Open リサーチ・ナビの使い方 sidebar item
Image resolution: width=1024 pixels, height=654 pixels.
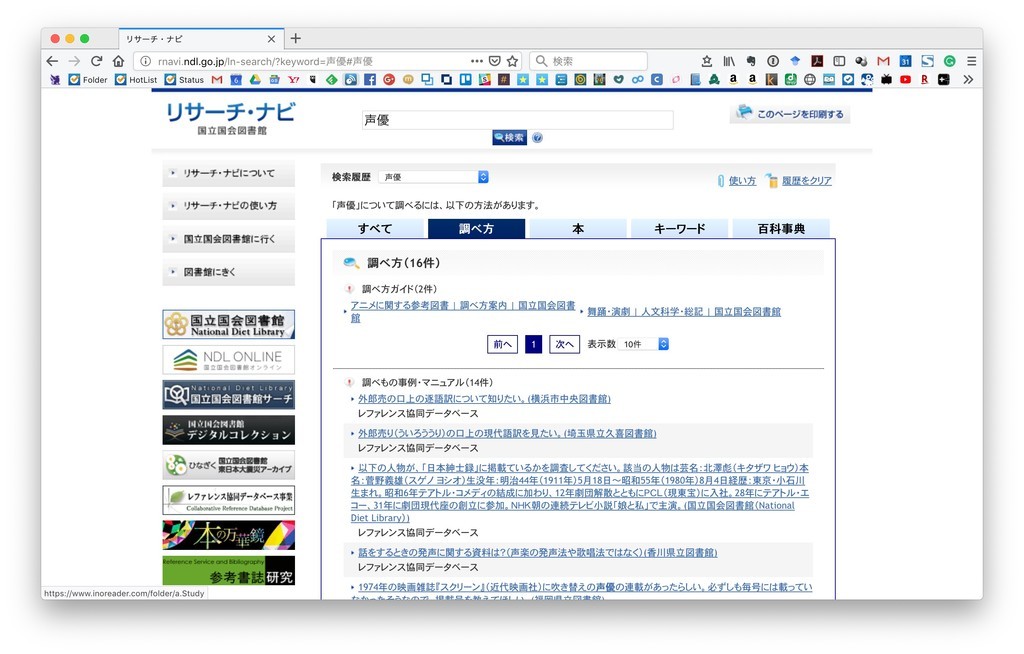229,206
